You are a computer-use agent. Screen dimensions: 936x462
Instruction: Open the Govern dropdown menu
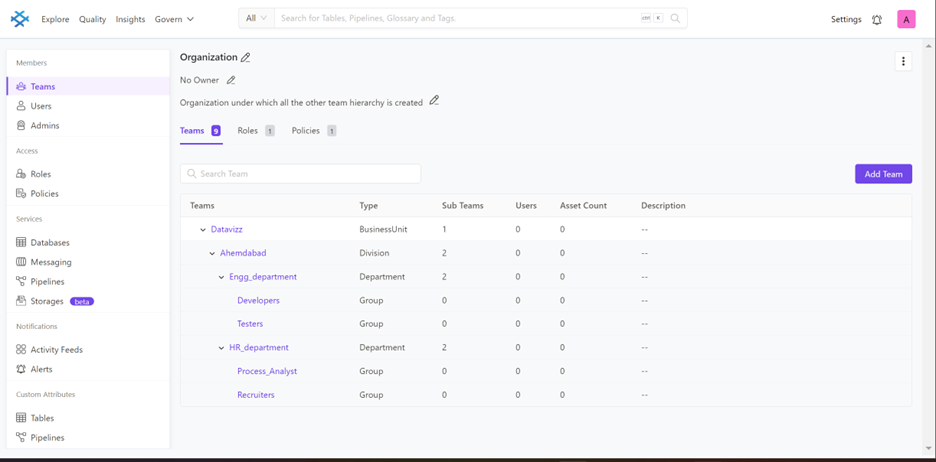[174, 19]
